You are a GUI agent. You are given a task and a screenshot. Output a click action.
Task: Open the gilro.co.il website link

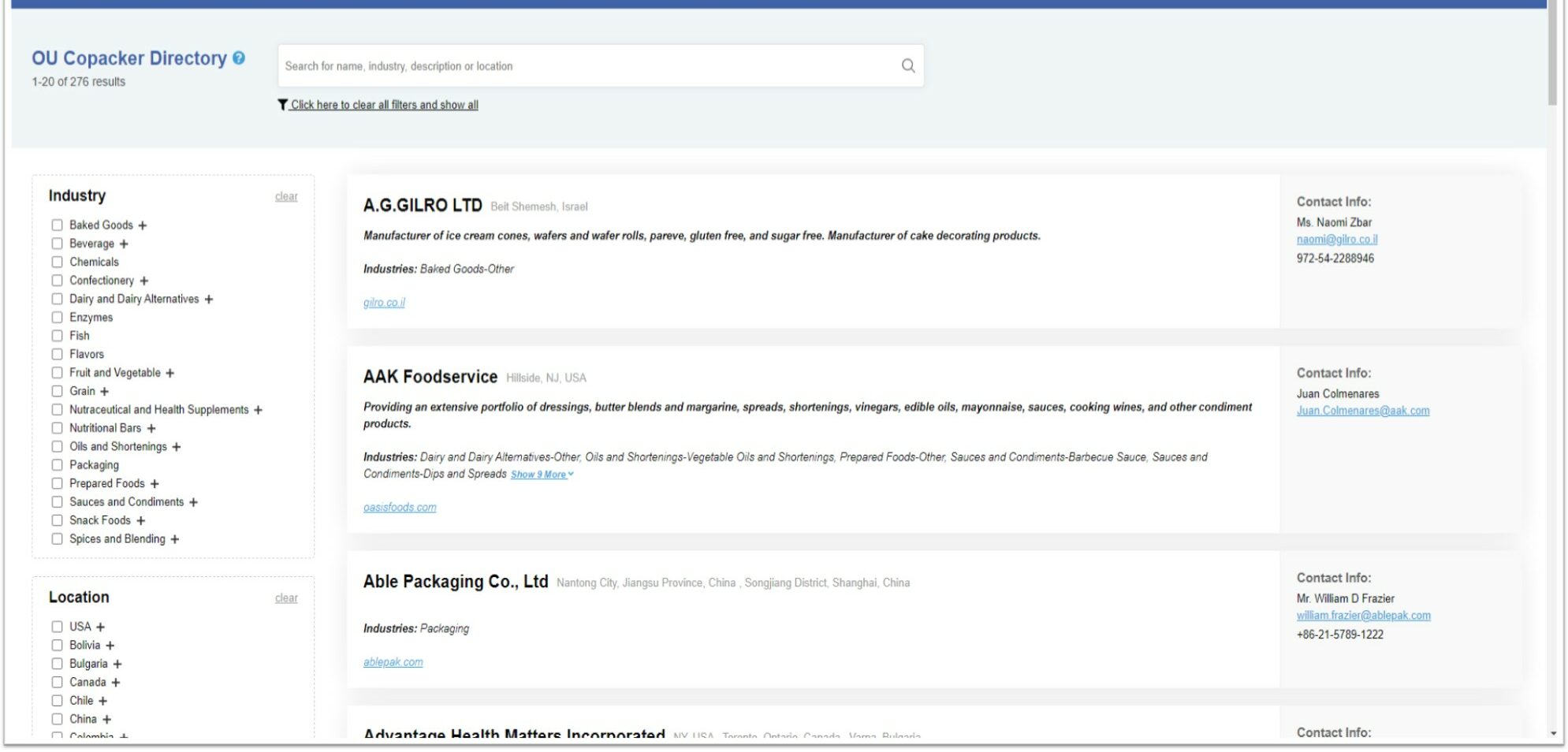pos(384,303)
